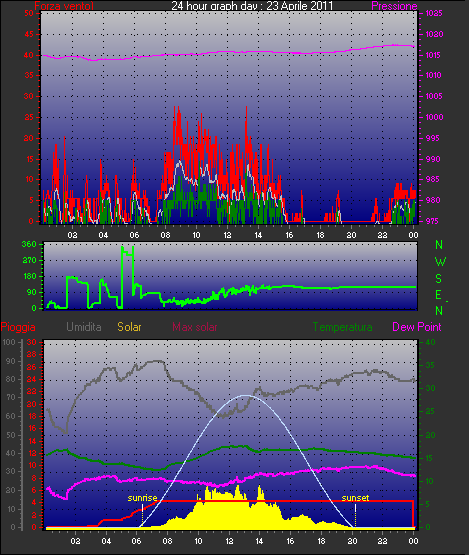Click the 90 wind direction axis value
This screenshot has width=469, height=555.
[x=32, y=292]
